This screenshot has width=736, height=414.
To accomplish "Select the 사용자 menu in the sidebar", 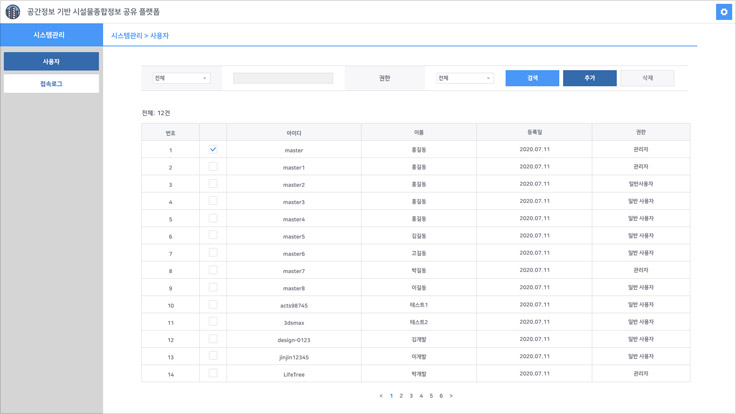I will 51,62.
